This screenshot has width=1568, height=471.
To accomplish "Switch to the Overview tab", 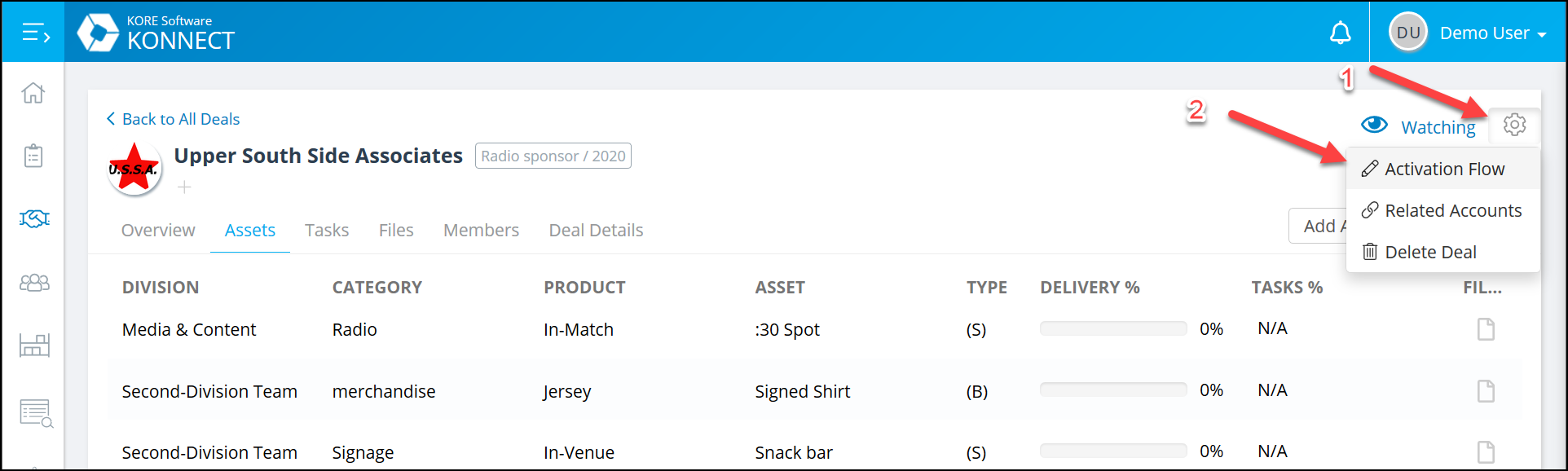I will point(158,231).
